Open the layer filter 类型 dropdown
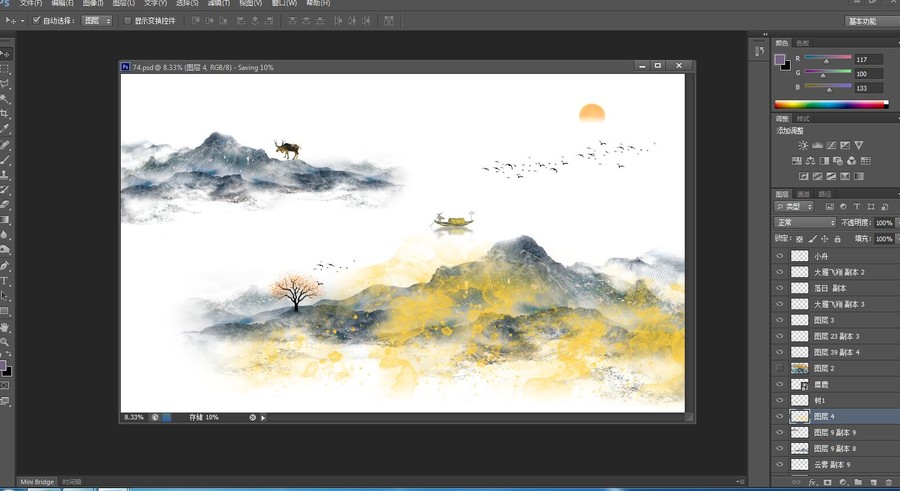This screenshot has width=900, height=491. click(794, 207)
